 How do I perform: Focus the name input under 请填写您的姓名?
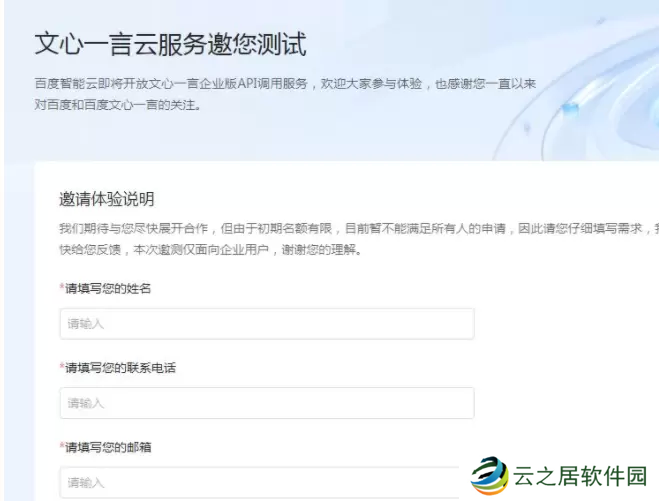(266, 324)
